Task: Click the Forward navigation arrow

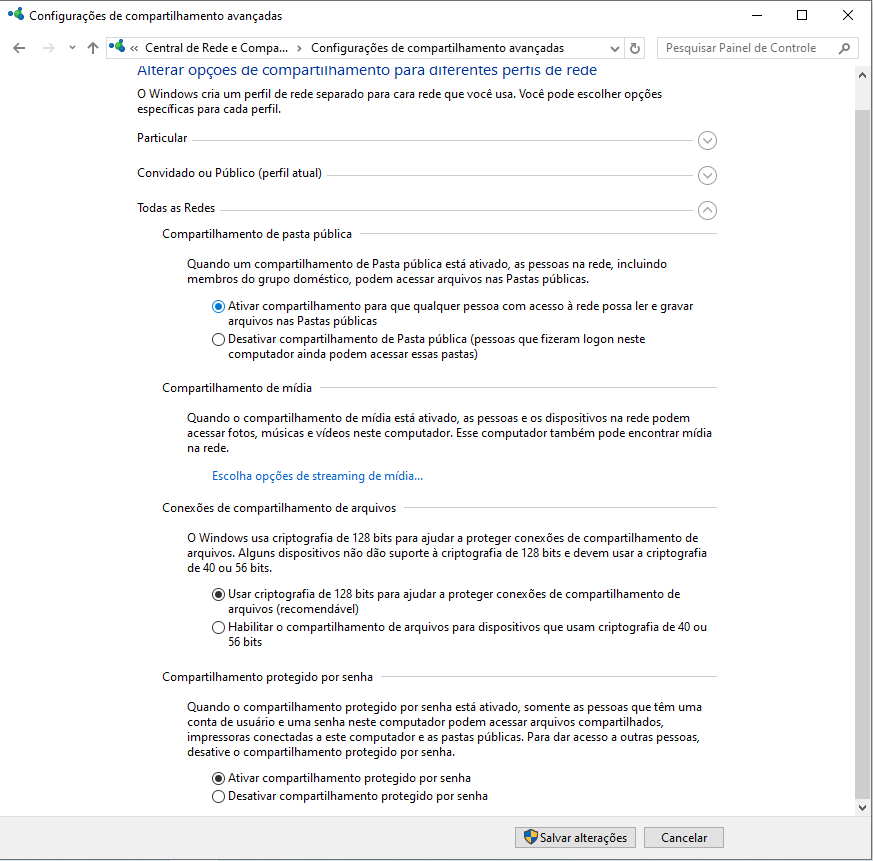Action: point(48,48)
